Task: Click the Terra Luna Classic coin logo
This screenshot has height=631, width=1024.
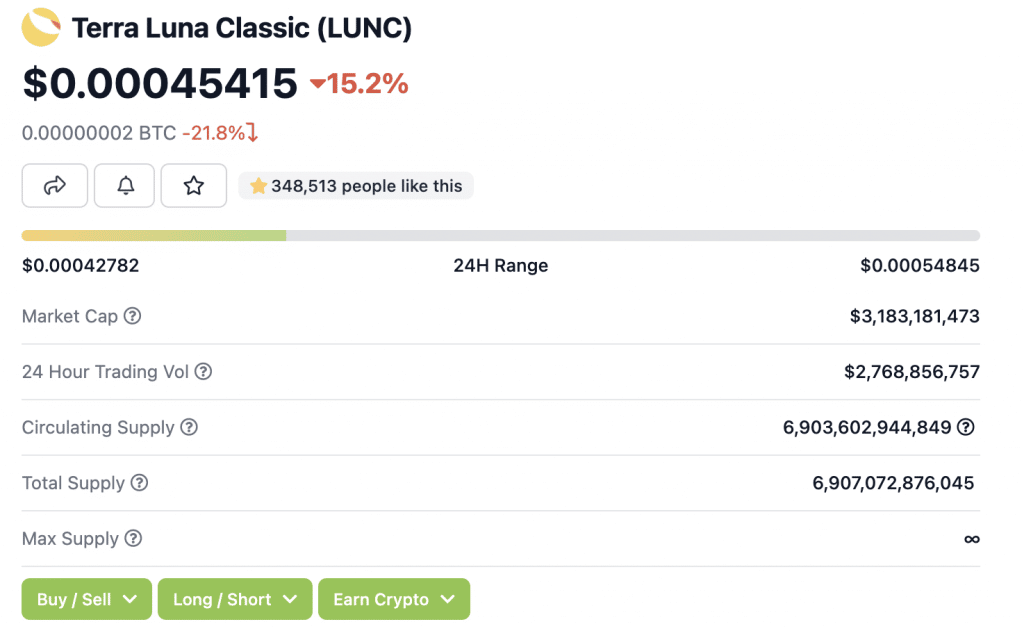Action: [x=41, y=27]
